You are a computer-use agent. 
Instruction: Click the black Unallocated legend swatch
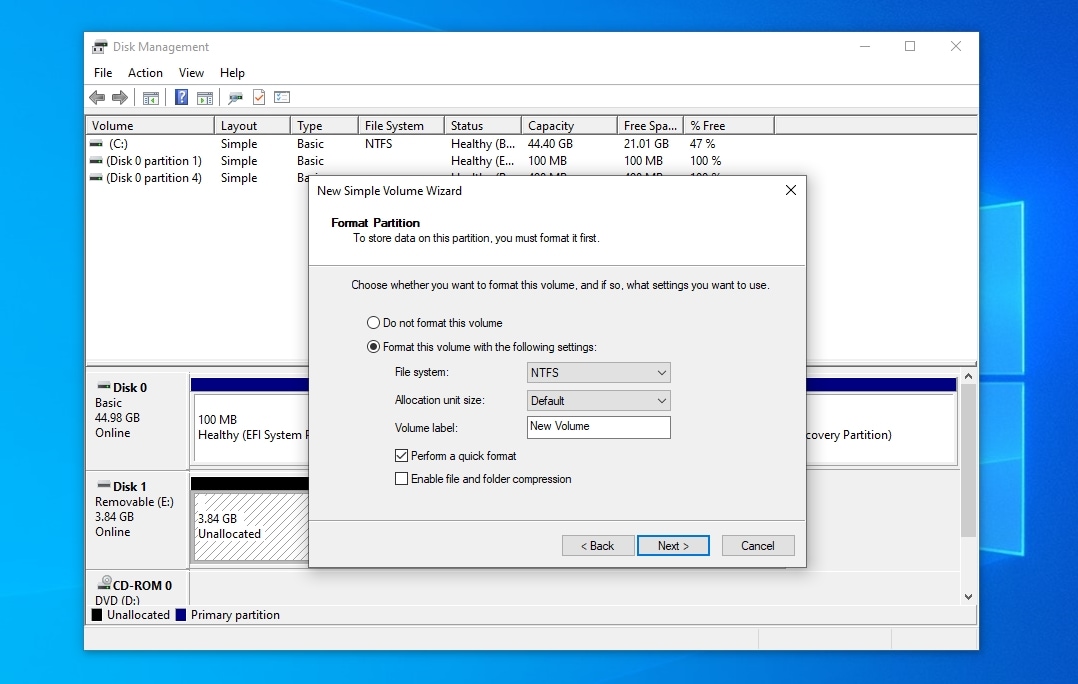click(x=97, y=615)
